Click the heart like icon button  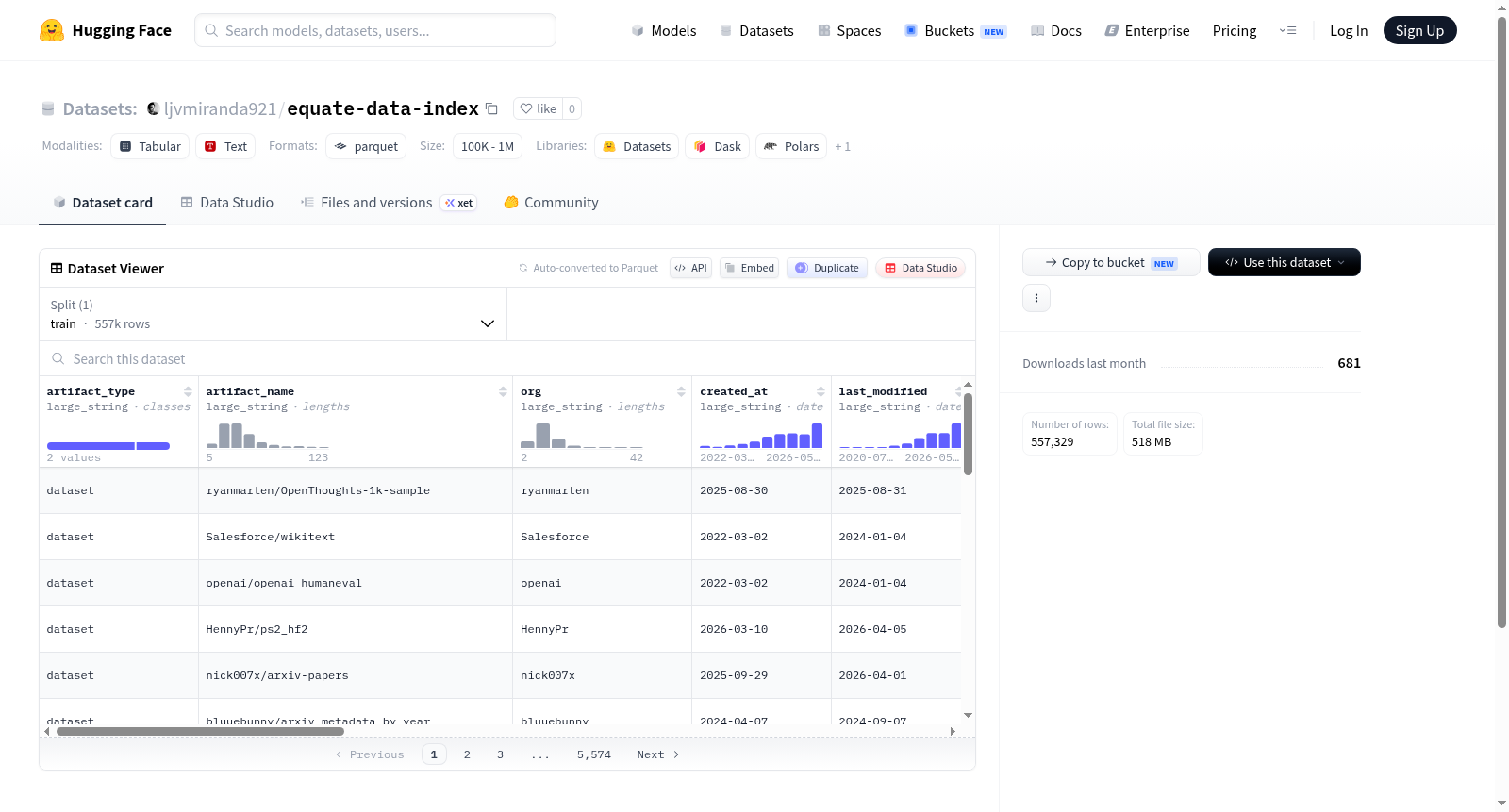[539, 108]
